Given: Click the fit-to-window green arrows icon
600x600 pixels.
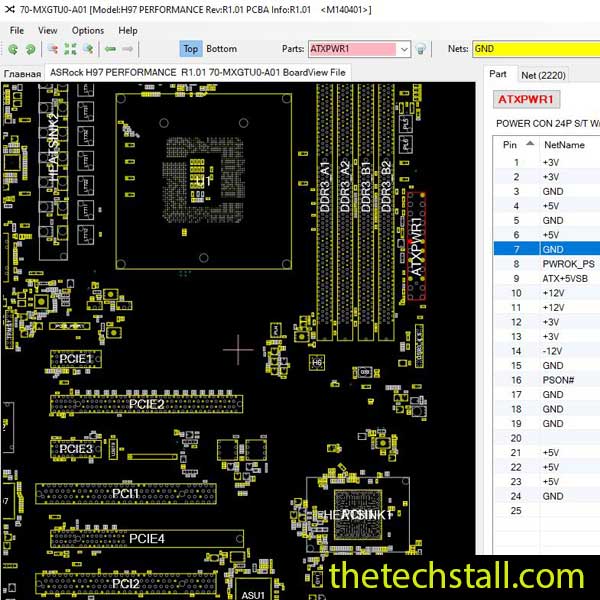Looking at the screenshot, I should point(70,49).
